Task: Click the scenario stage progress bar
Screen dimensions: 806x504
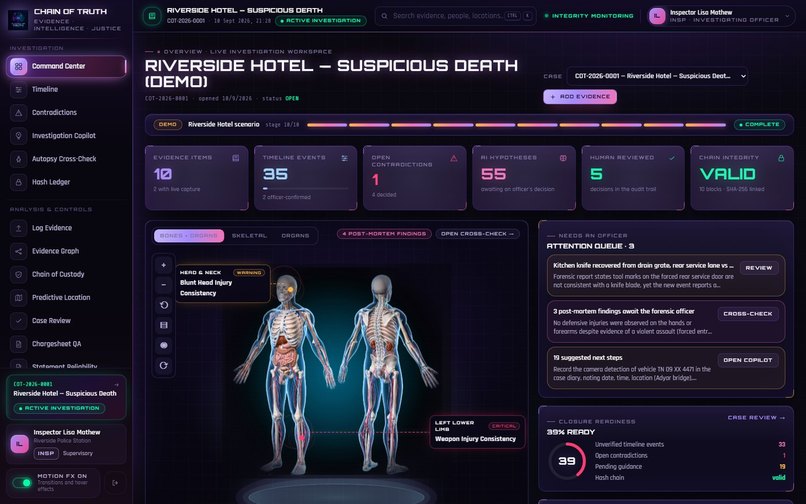Action: (516, 125)
